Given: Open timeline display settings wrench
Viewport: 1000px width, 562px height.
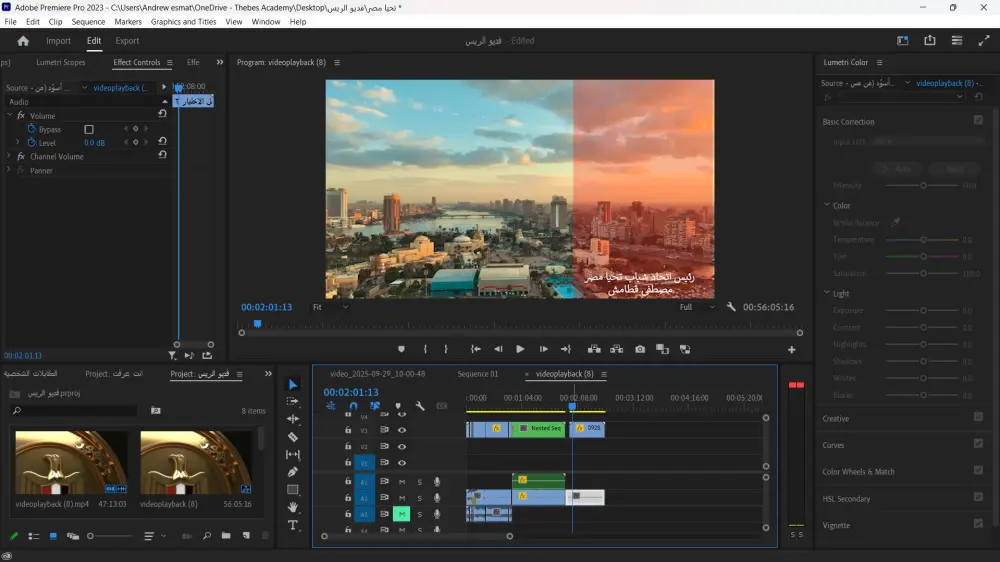Looking at the screenshot, I should (x=420, y=406).
